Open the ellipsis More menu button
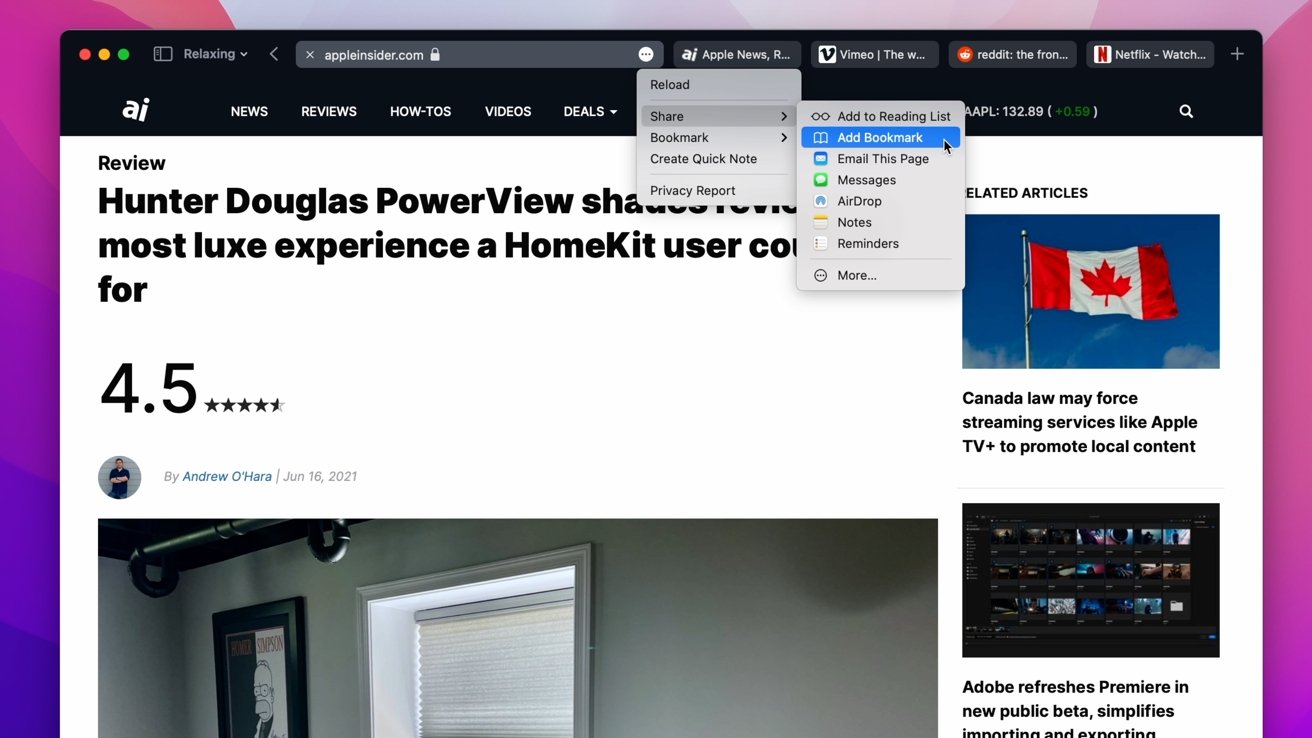The height and width of the screenshot is (738, 1312). click(646, 55)
